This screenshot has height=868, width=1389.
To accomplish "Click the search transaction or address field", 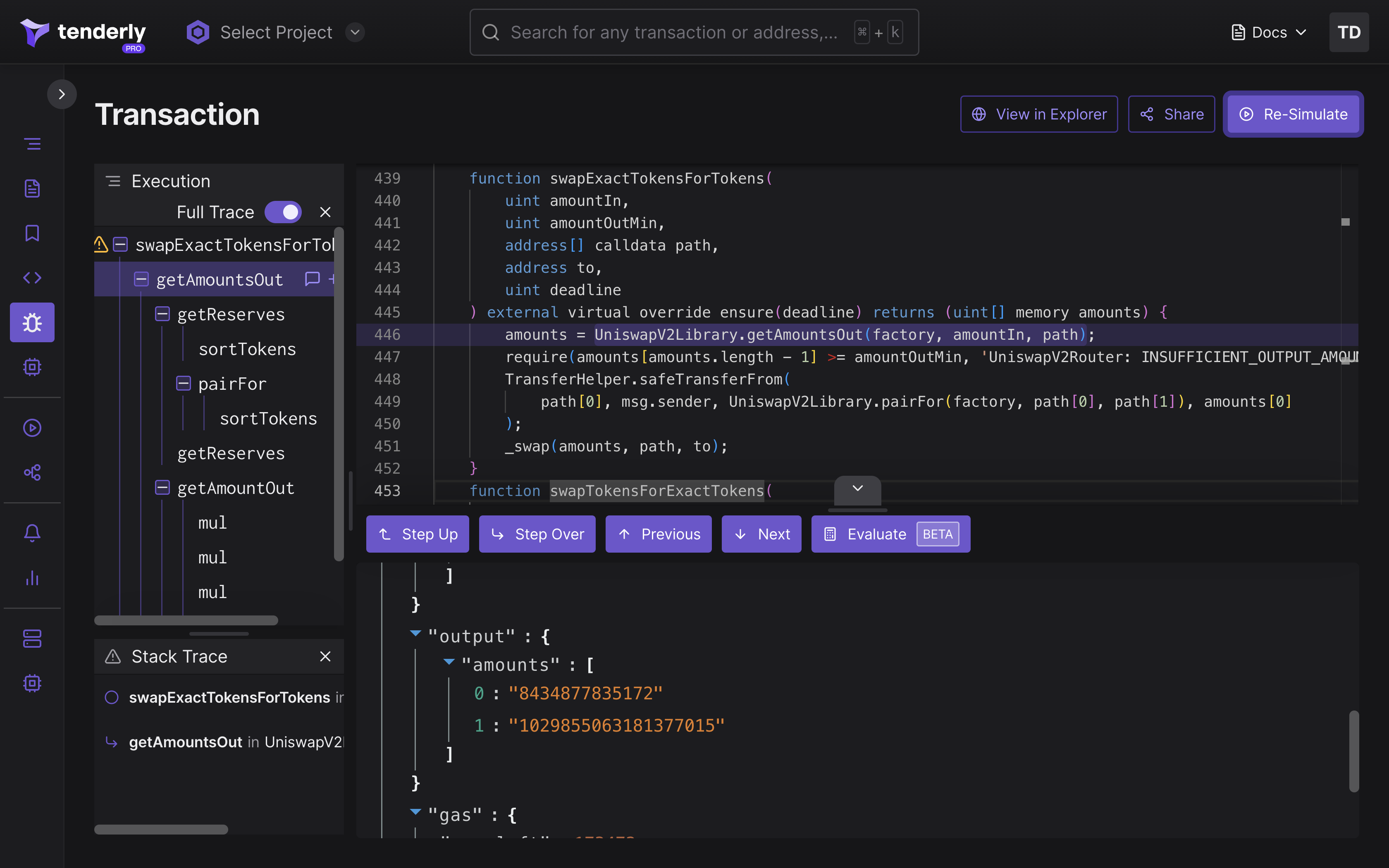I will pos(694,33).
